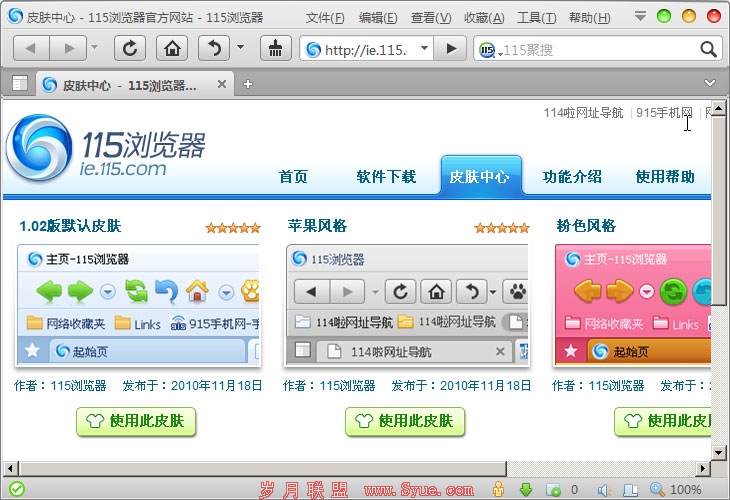
Task: Click the 作者：115浏览器 text under default skin
Action: click(x=60, y=385)
